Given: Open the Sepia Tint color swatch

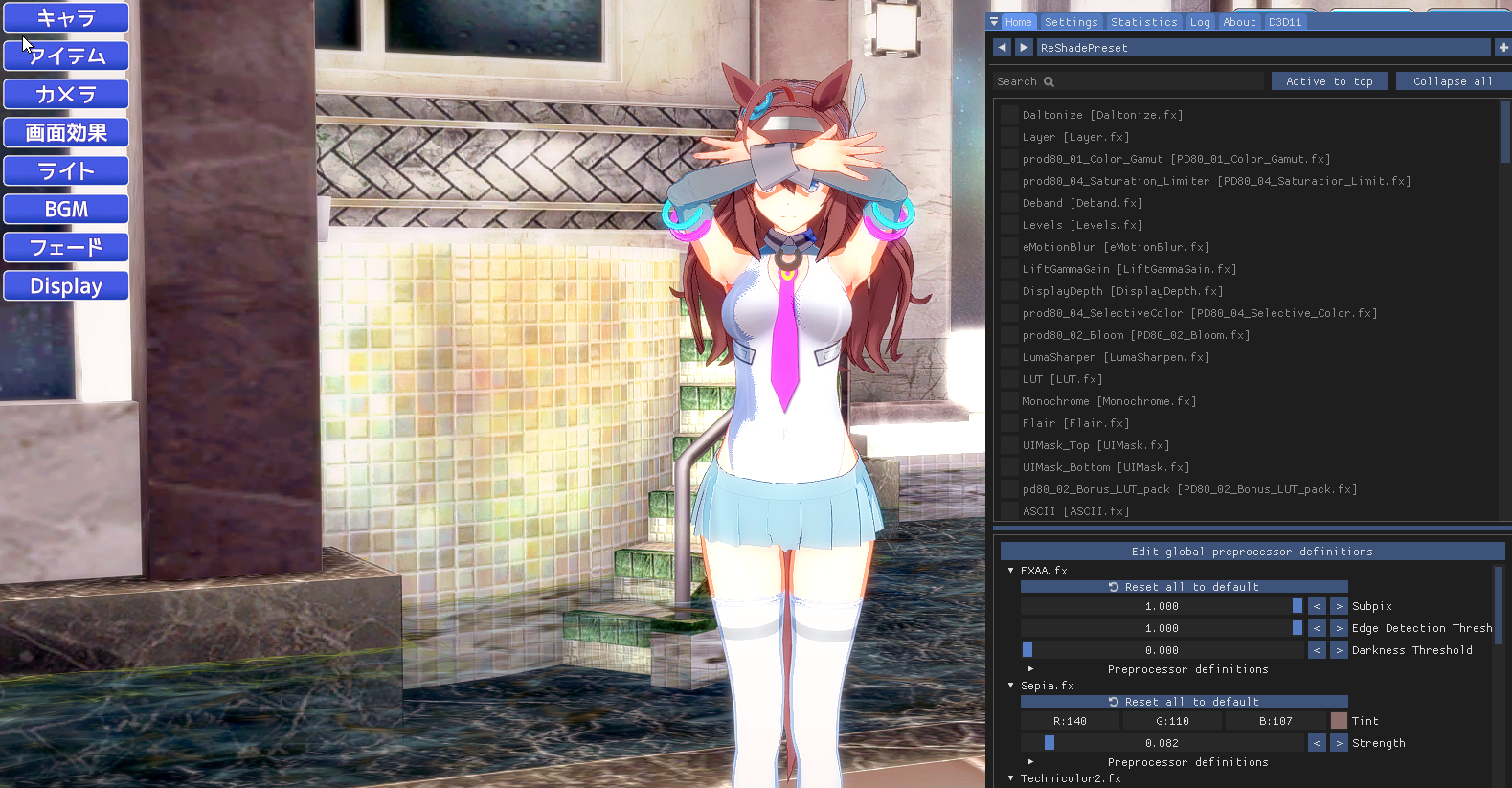Looking at the screenshot, I should 1339,721.
